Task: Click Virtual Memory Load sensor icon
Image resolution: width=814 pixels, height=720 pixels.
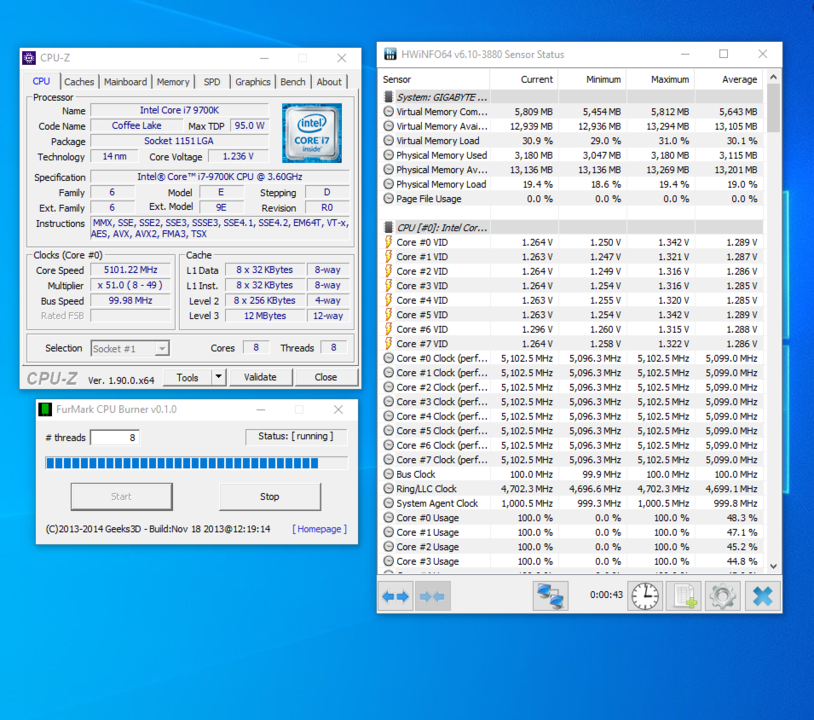Action: [x=388, y=140]
